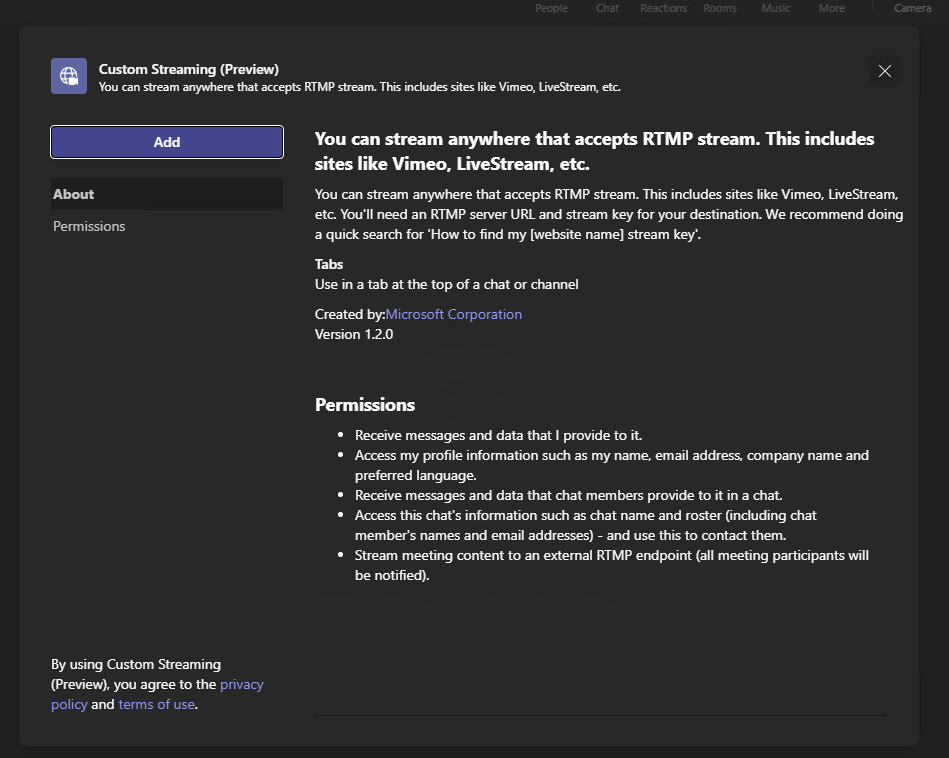The width and height of the screenshot is (949, 758).
Task: Toggle Camera in the meeting toolbar
Action: click(x=912, y=8)
